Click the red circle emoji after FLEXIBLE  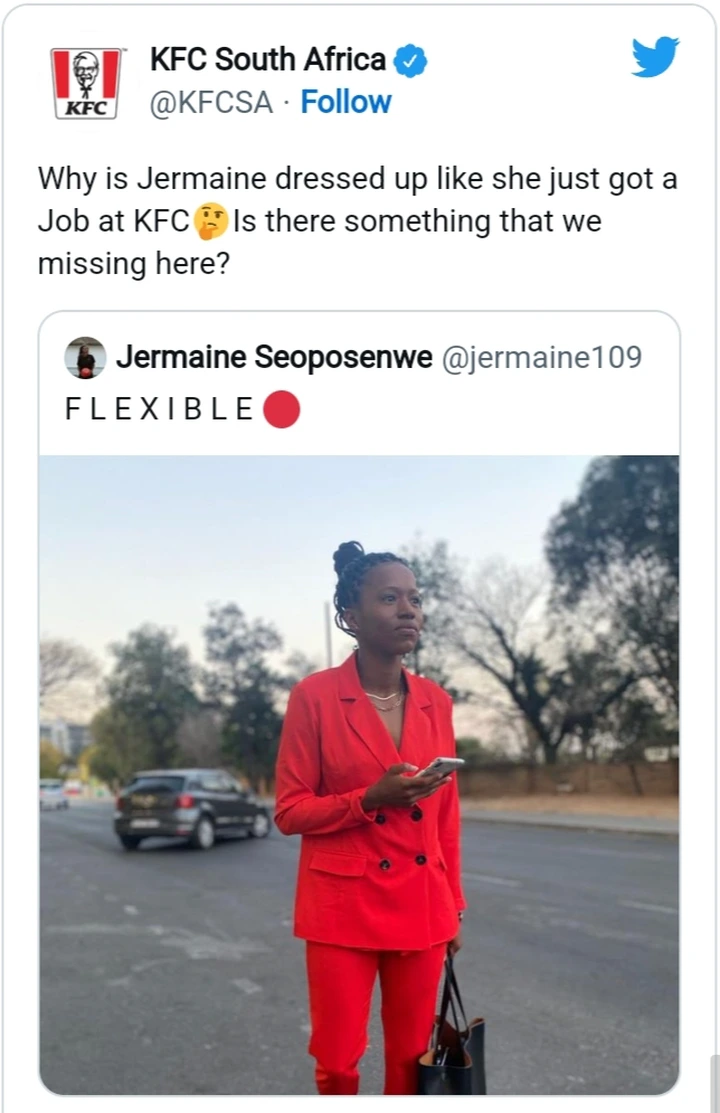pos(282,410)
